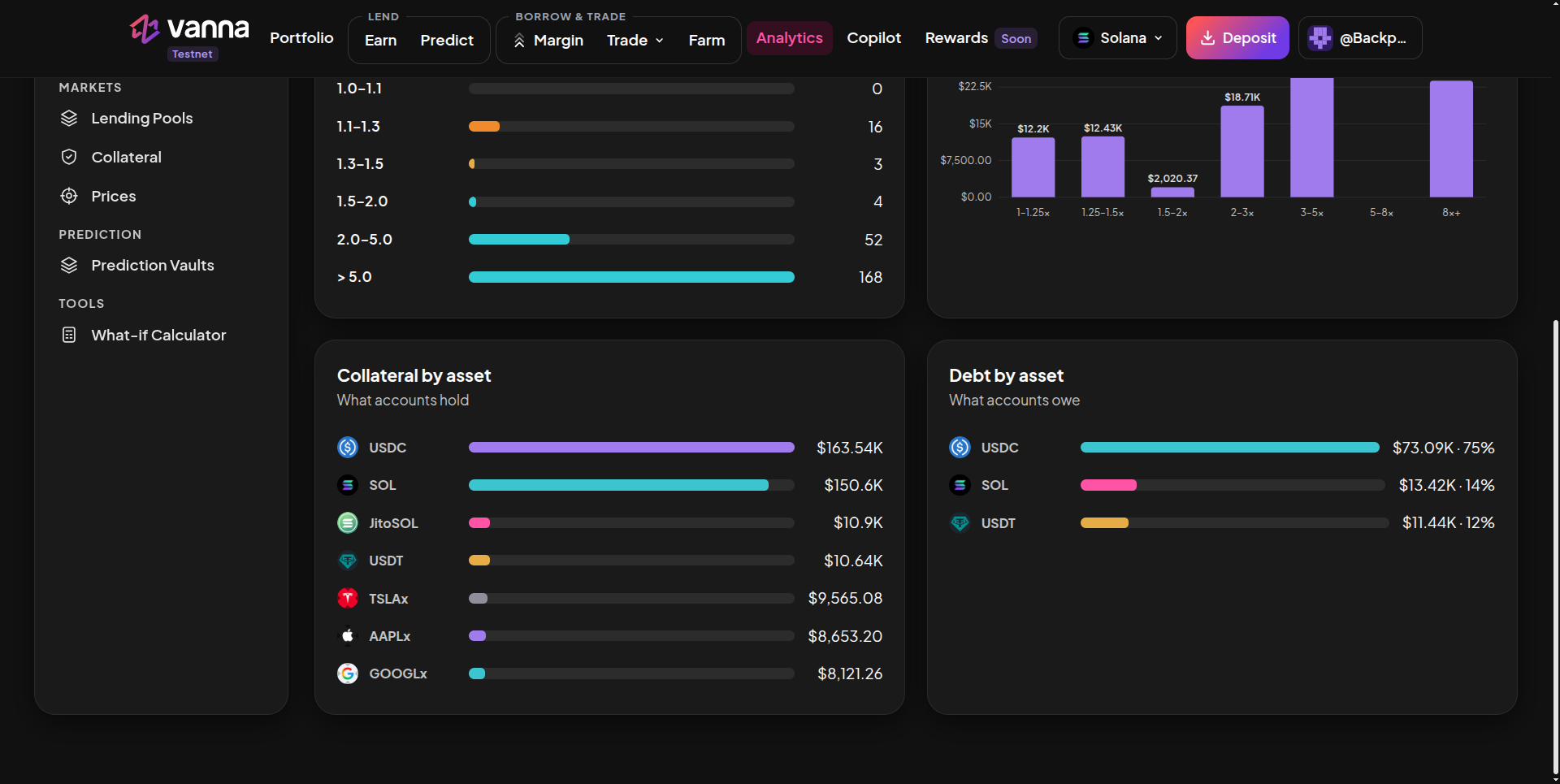This screenshot has width=1560, height=784.
Task: Click the JitoSOL coin icon
Action: [x=348, y=523]
